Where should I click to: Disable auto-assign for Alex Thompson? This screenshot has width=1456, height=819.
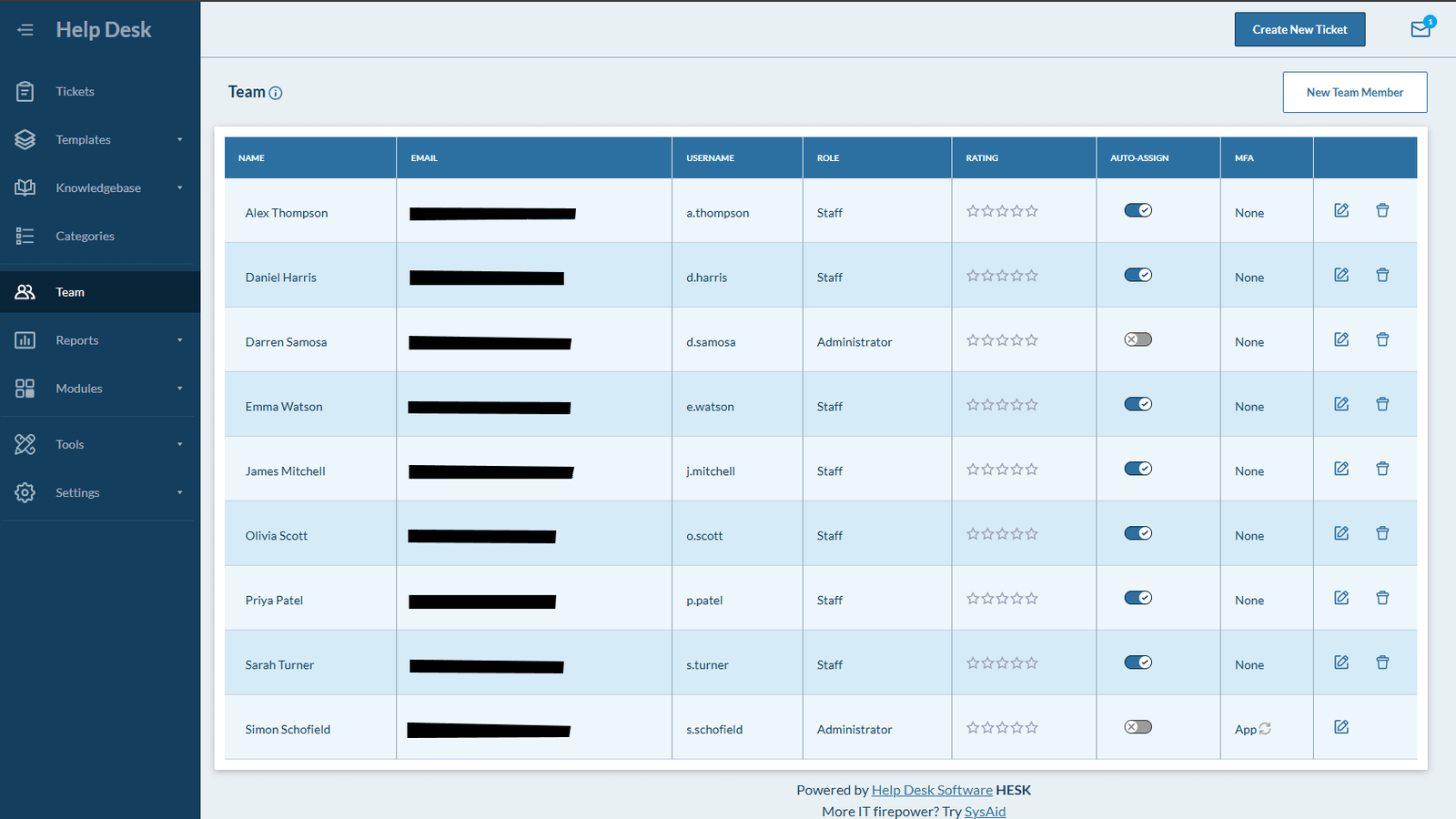1137,210
